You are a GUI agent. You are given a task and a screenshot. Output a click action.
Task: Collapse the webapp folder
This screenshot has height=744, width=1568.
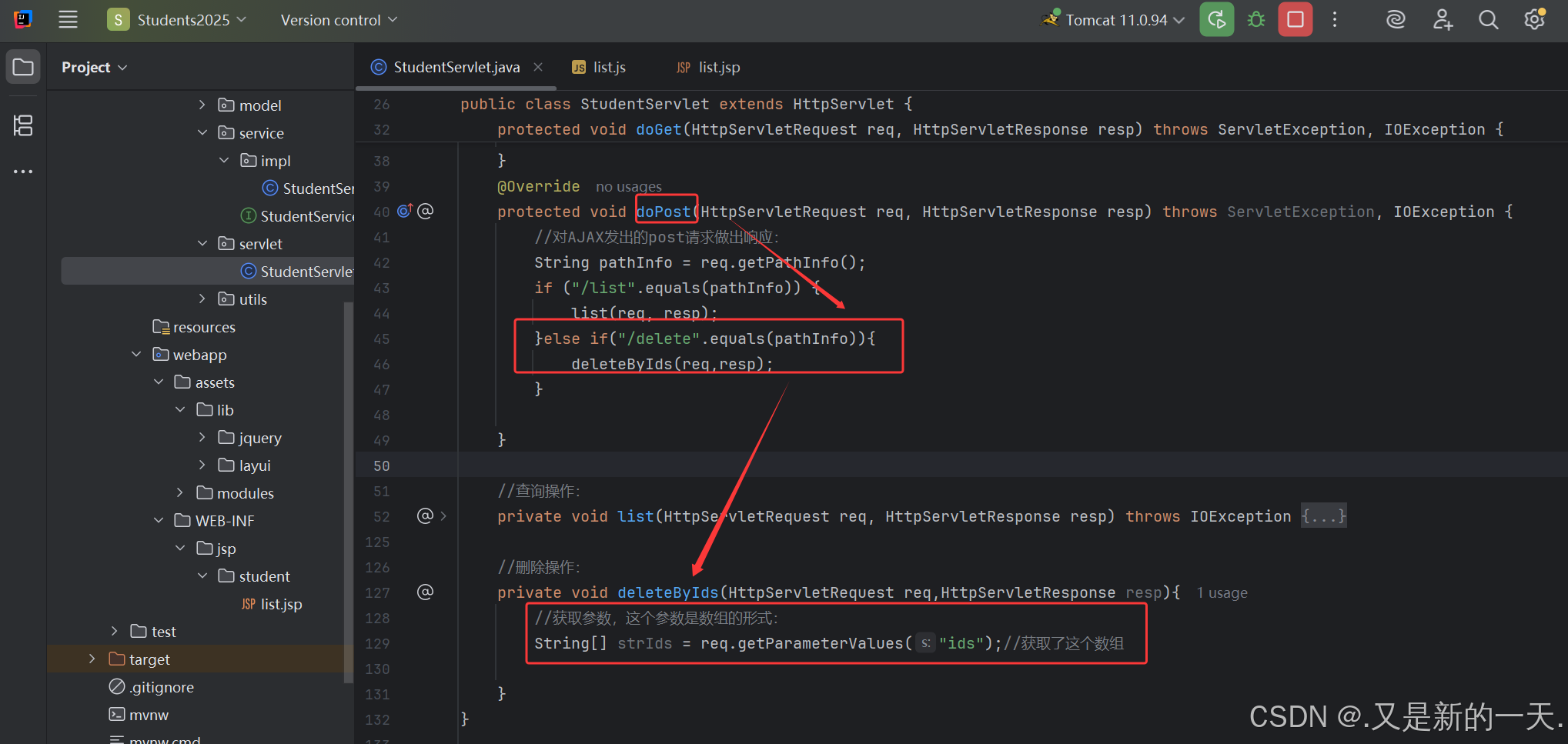pyautogui.click(x=136, y=354)
